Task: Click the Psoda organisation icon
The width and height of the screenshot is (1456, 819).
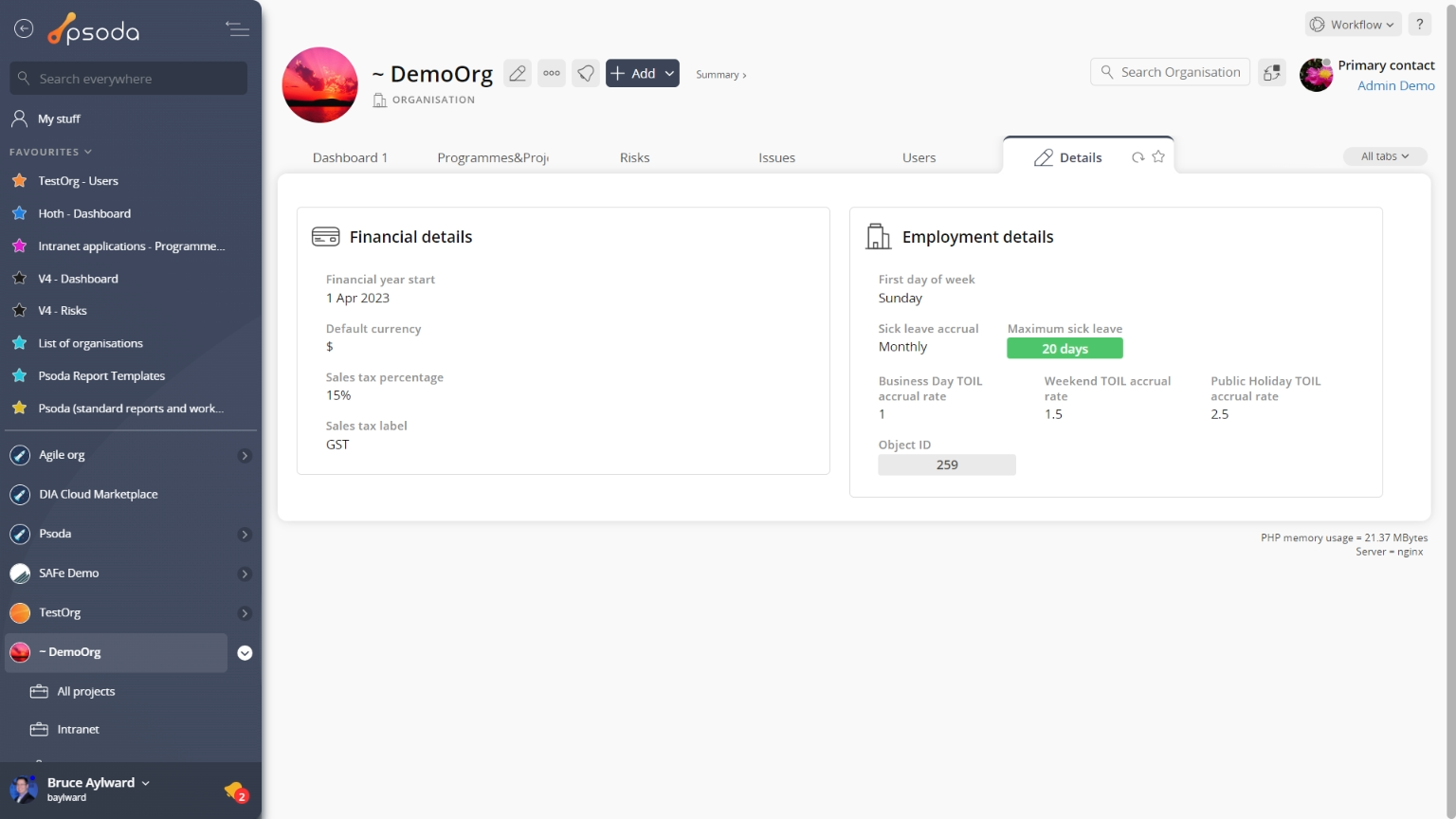Action: [20, 535]
